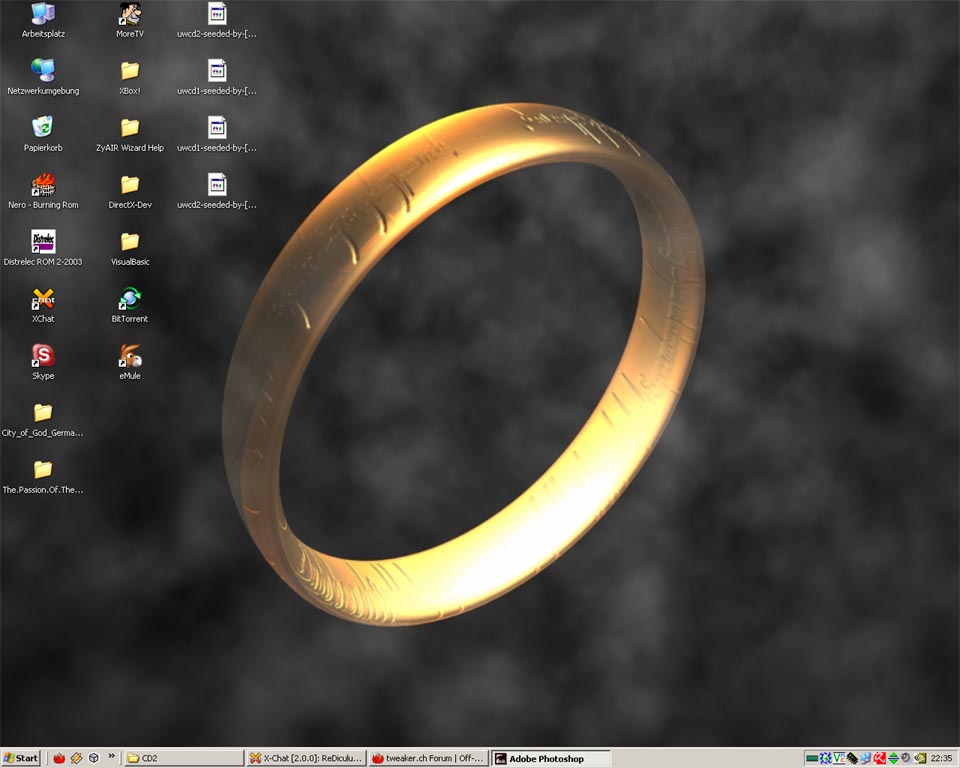
Task: Select the BitTorrent desktop icon
Action: 130,298
